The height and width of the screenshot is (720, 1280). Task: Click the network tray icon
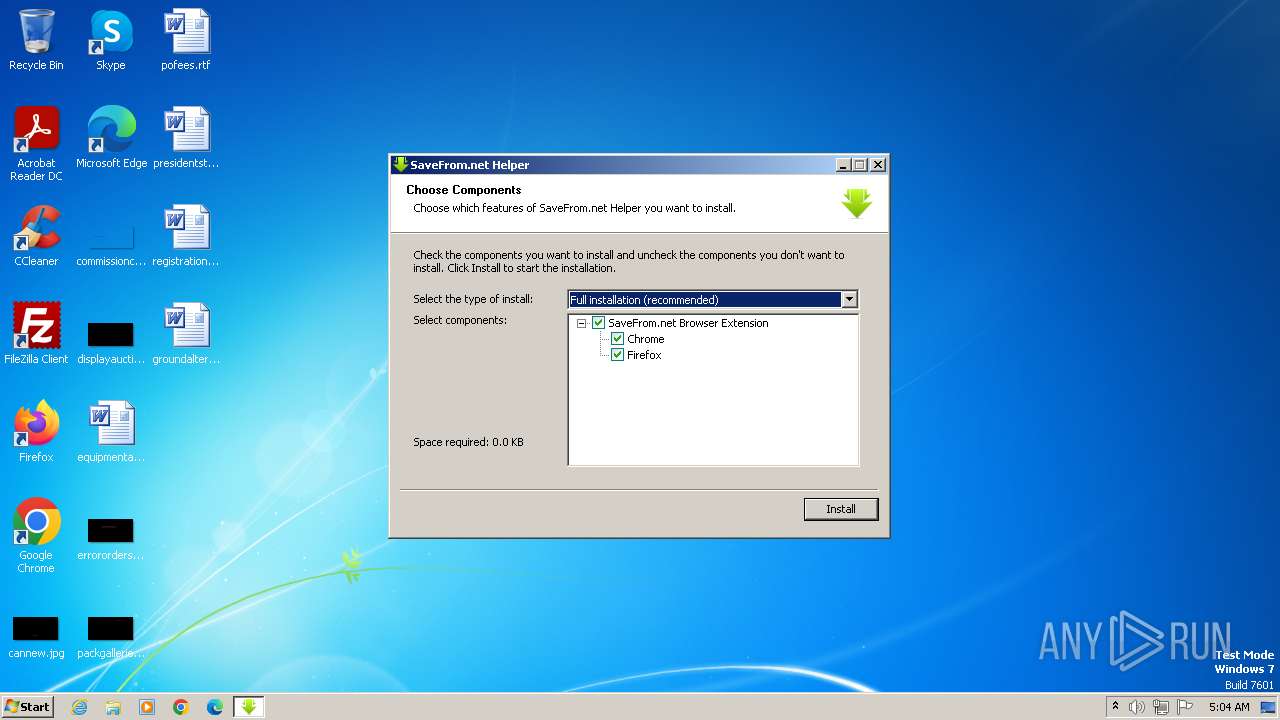pyautogui.click(x=1161, y=707)
